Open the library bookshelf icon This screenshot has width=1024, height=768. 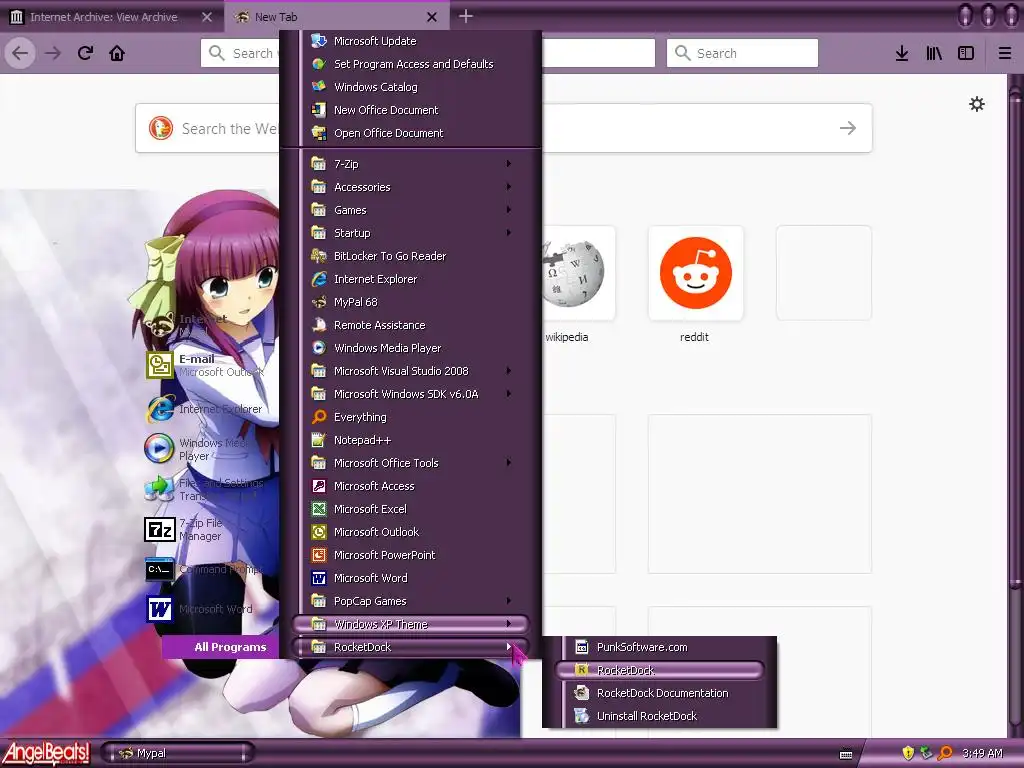(x=934, y=53)
